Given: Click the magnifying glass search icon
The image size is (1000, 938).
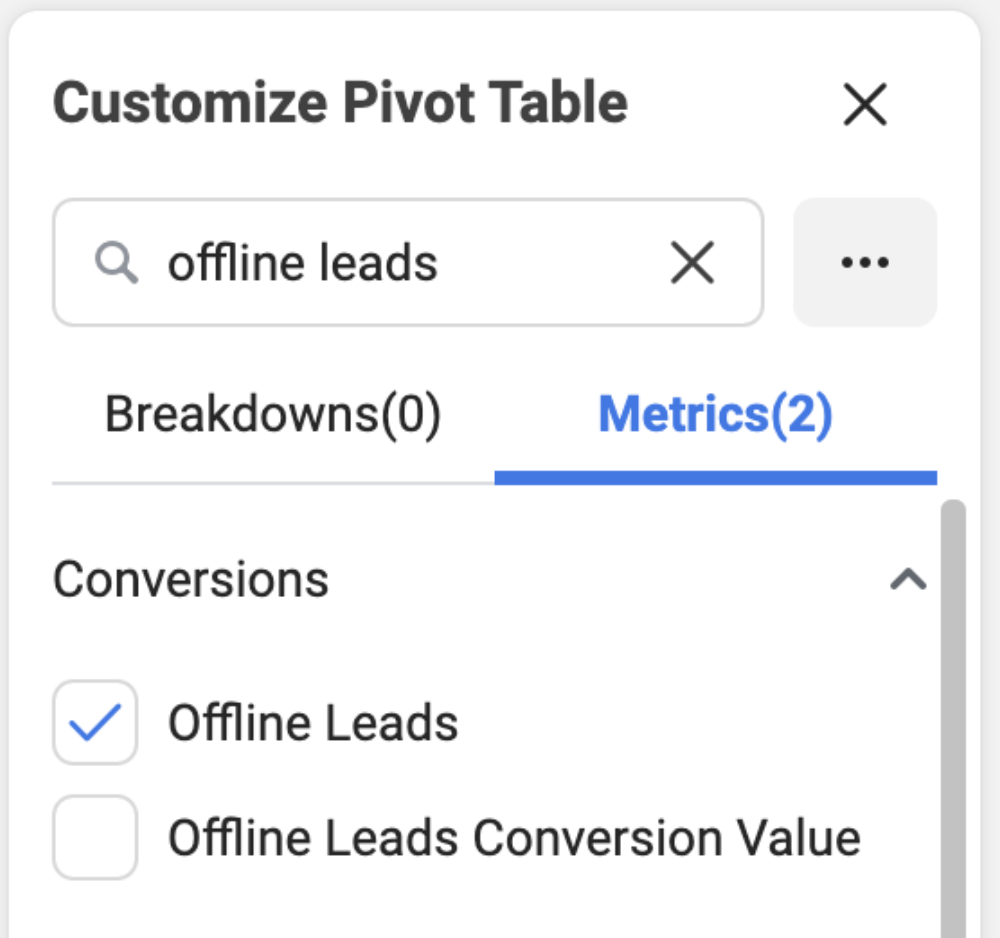Looking at the screenshot, I should point(116,262).
